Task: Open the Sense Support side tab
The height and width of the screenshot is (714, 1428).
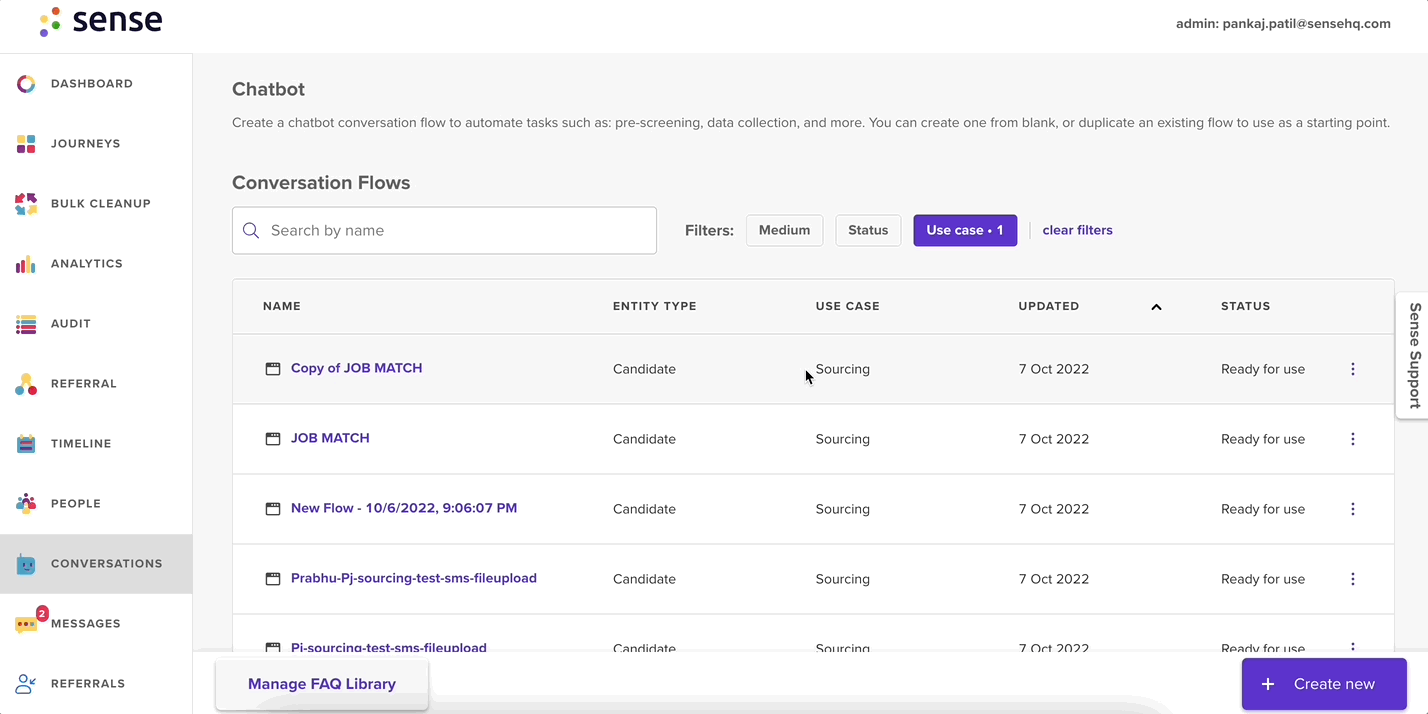Action: tap(1412, 355)
